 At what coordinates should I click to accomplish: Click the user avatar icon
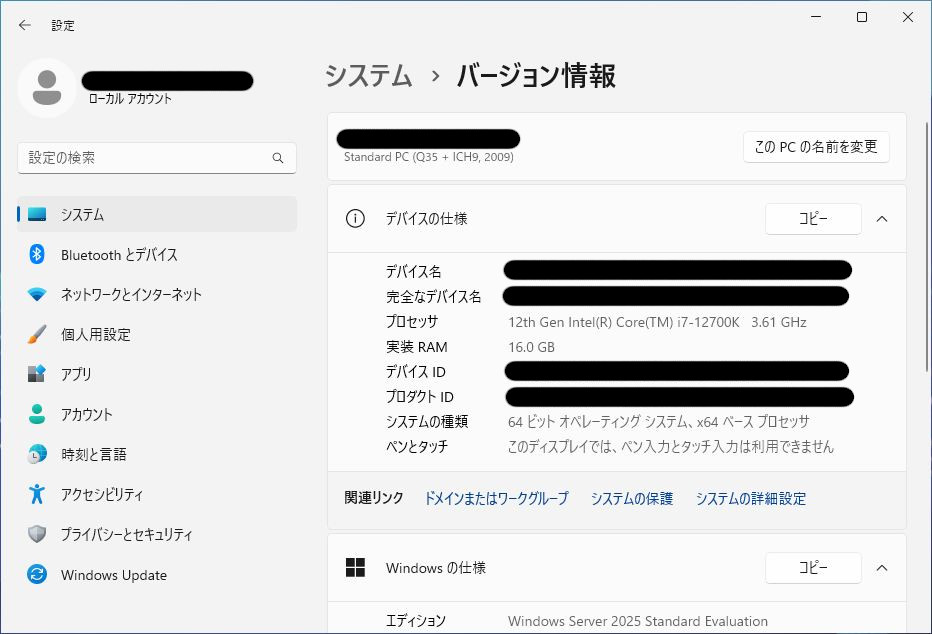click(47, 88)
